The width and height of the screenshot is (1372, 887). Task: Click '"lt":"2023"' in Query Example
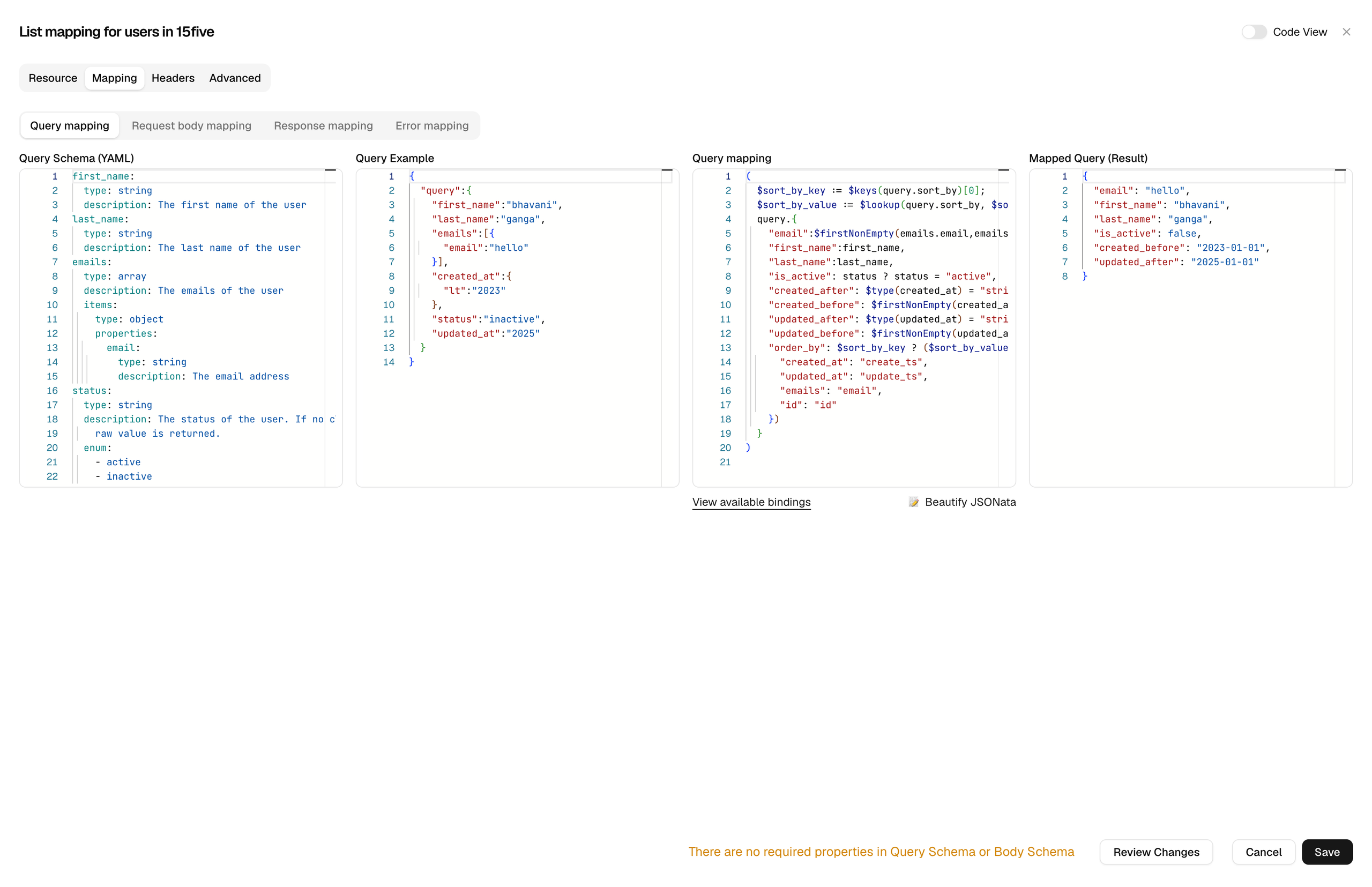[474, 291]
